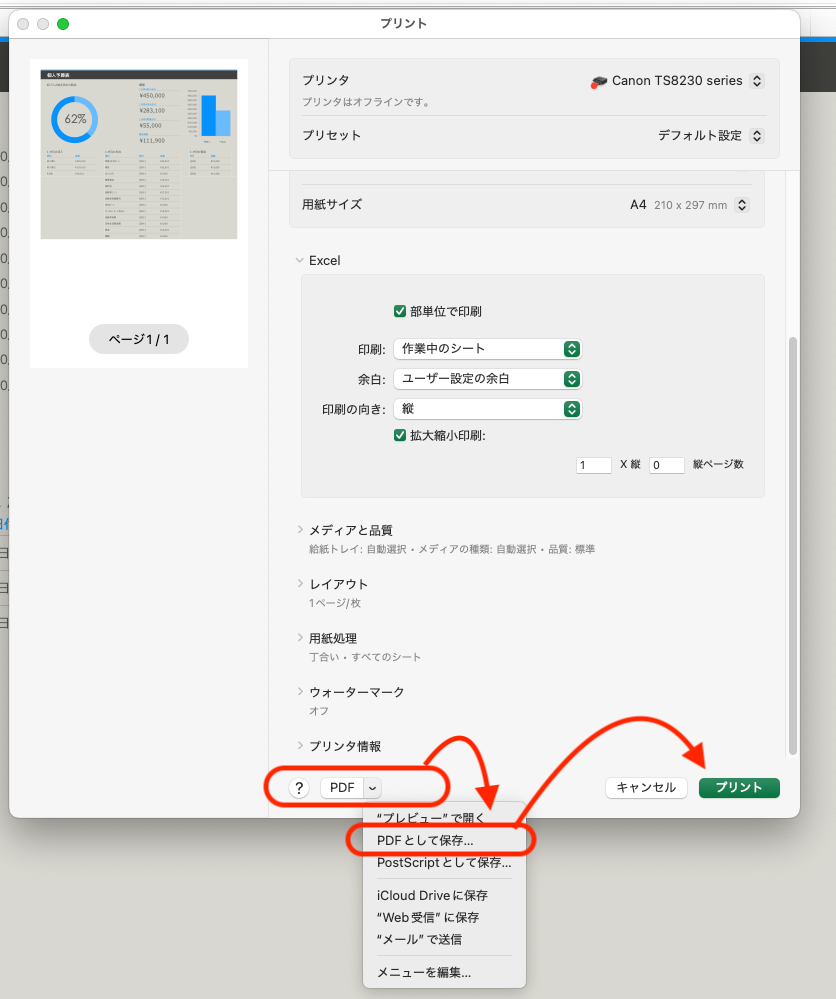The width and height of the screenshot is (836, 999).
Task: Click the PDF button
Action: pos(342,787)
